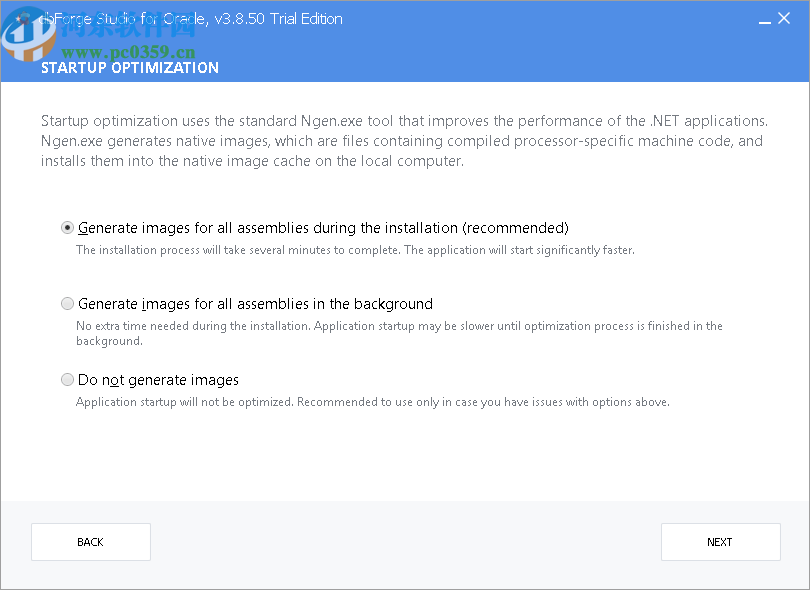Viewport: 810px width, 590px height.
Task: Click the dbForge Studio app icon in title bar
Action: [x=23, y=19]
